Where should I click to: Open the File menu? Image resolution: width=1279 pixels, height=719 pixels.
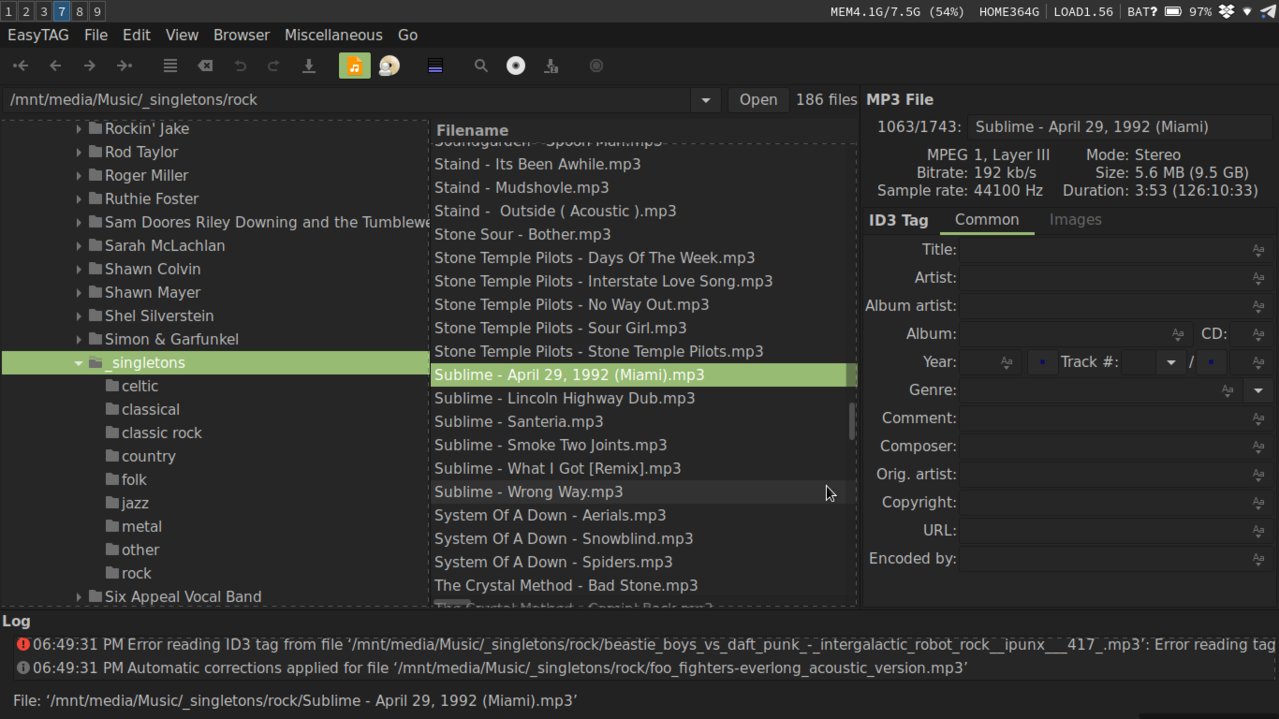coord(96,35)
